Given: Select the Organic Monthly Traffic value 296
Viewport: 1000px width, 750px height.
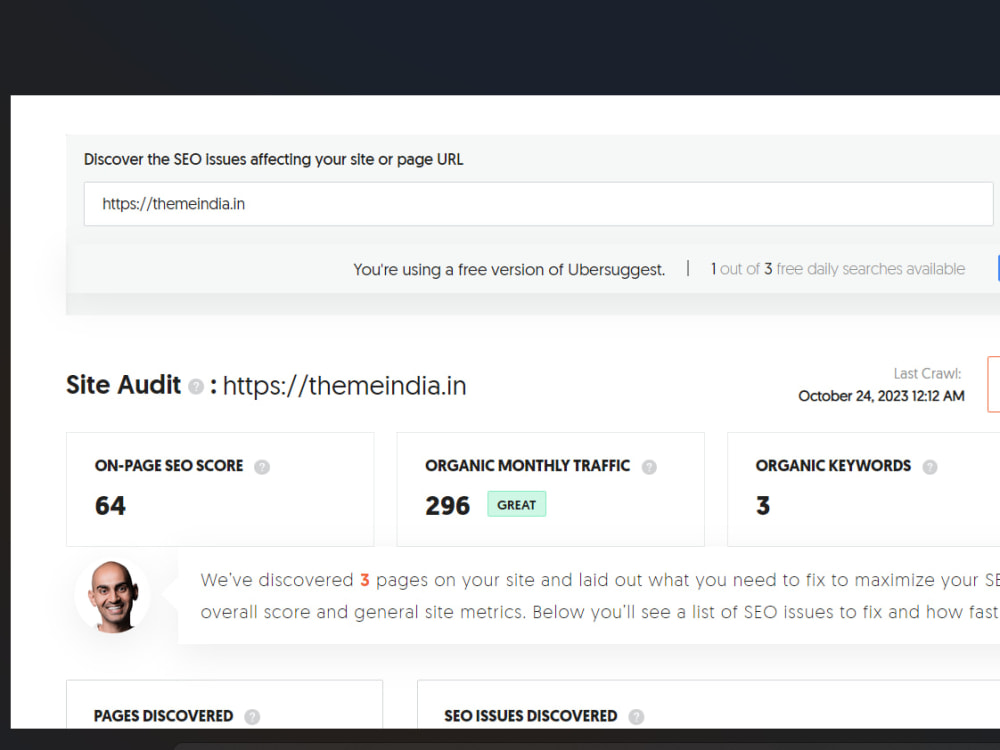Looking at the screenshot, I should (448, 506).
